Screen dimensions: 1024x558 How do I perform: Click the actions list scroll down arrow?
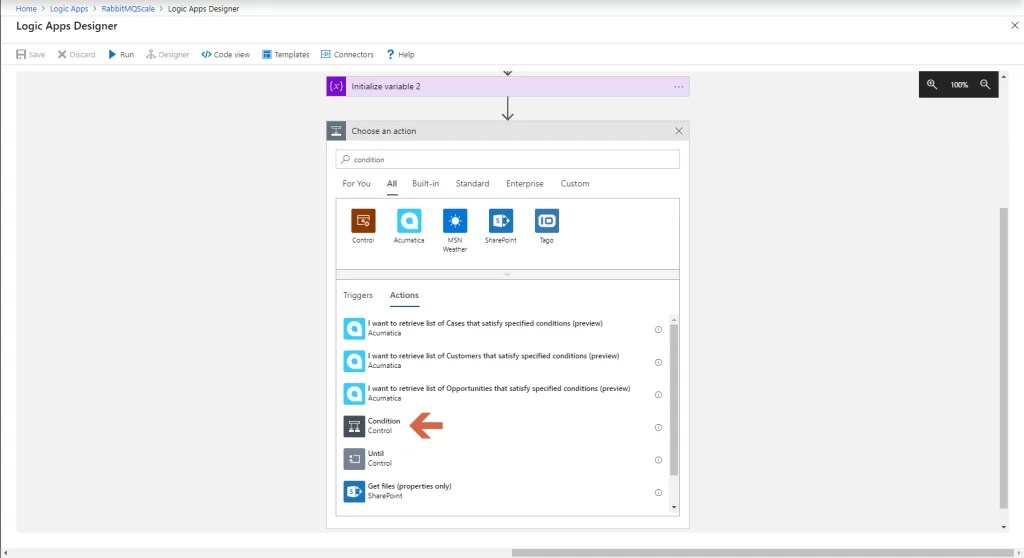coord(674,507)
